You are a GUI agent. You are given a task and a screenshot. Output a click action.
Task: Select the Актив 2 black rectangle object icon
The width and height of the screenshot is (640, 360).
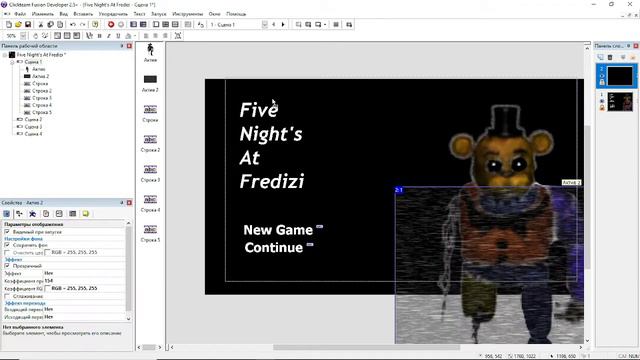click(x=150, y=79)
